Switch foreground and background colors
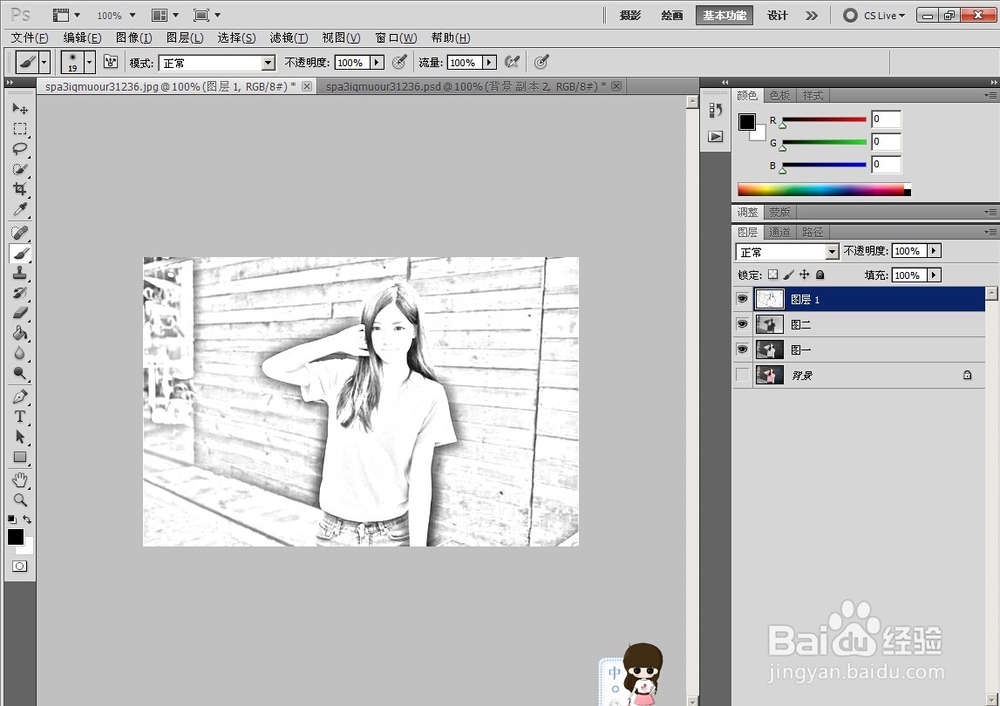This screenshot has height=706, width=1000. point(27,519)
